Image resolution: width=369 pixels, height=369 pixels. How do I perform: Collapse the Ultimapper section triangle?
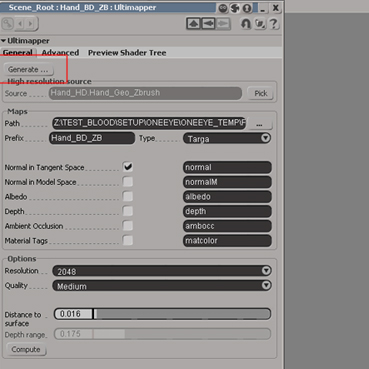click(x=3, y=41)
